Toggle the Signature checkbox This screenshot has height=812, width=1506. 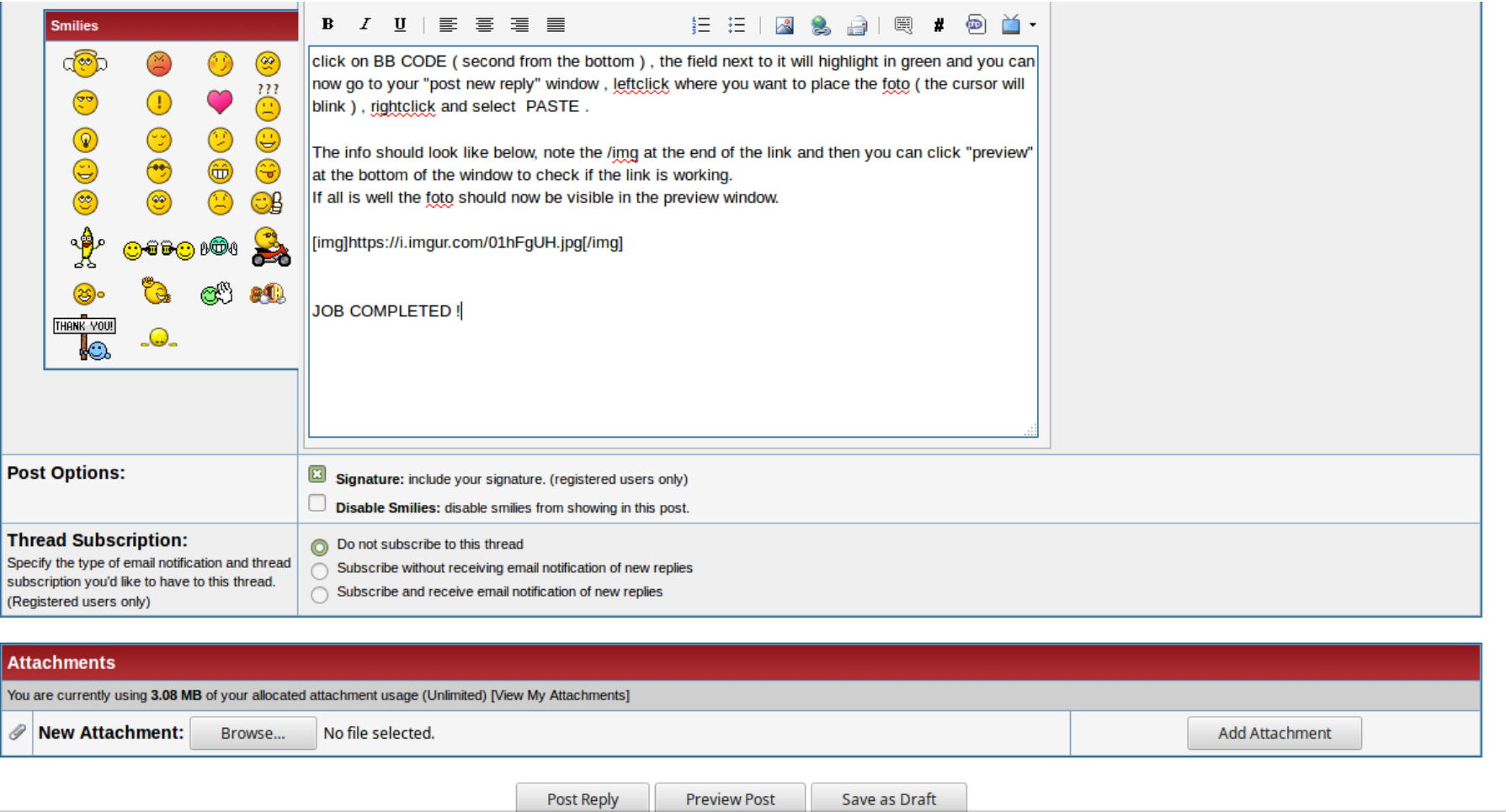tap(317, 475)
